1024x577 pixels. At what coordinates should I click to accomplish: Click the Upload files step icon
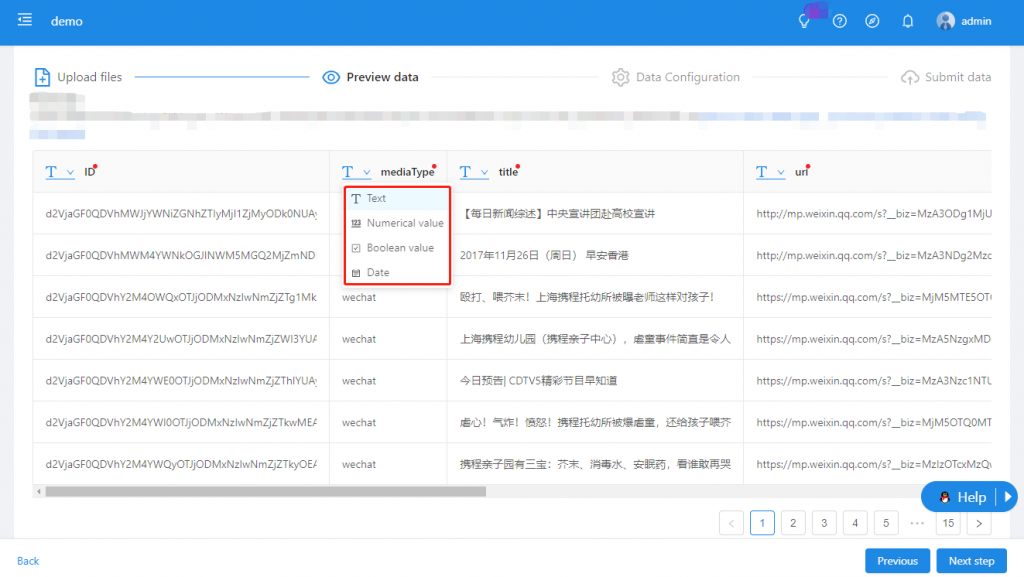pyautogui.click(x=42, y=77)
